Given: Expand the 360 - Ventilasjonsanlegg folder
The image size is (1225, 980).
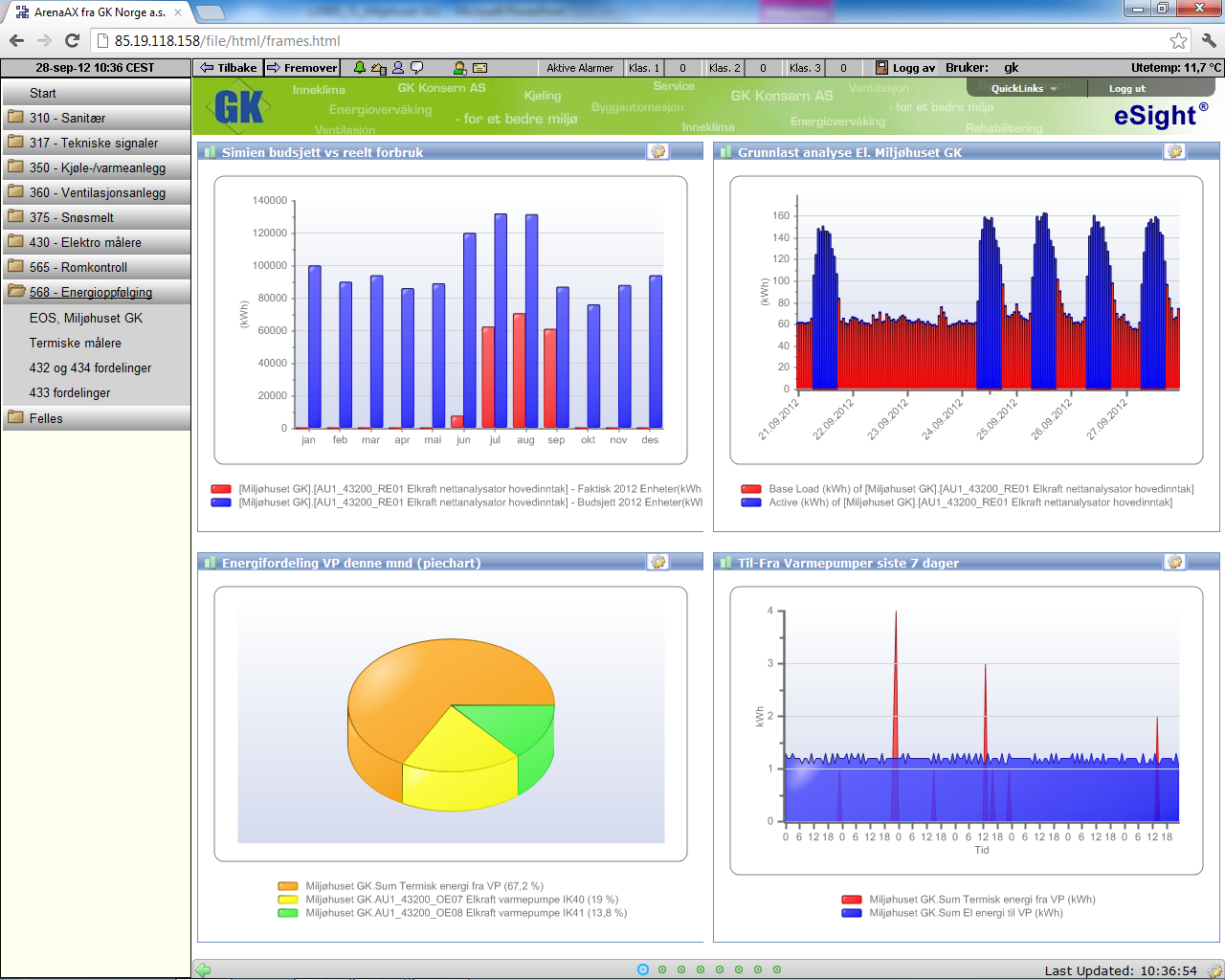Looking at the screenshot, I should click(x=97, y=192).
